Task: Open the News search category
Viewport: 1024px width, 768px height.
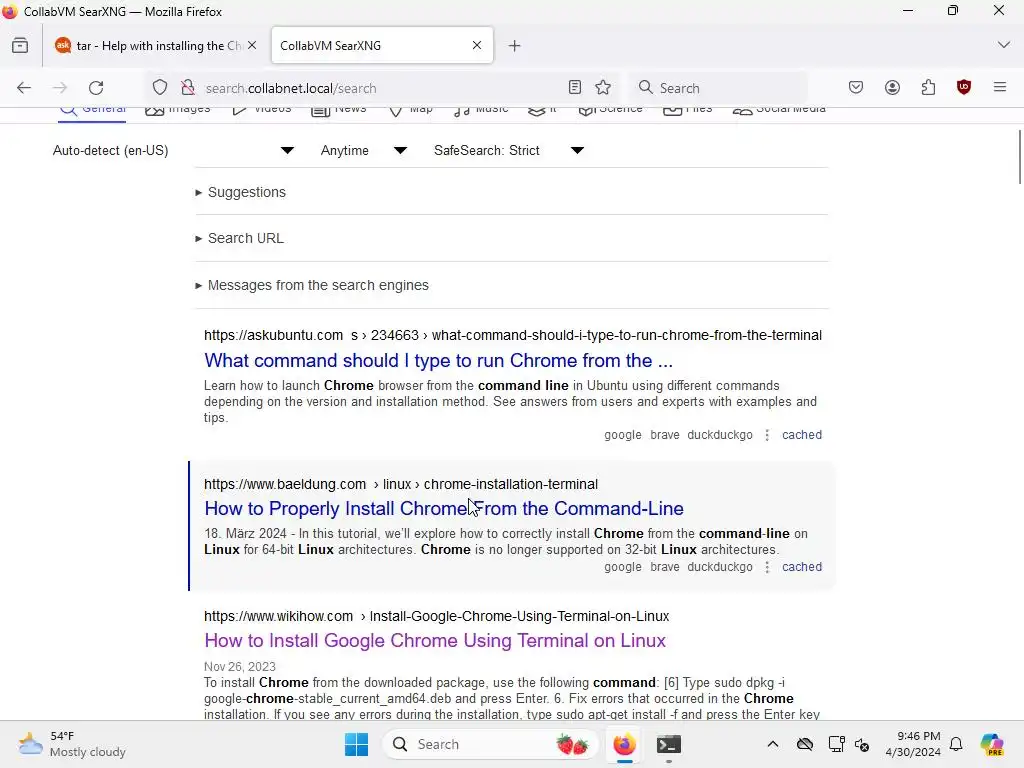Action: tap(338, 110)
